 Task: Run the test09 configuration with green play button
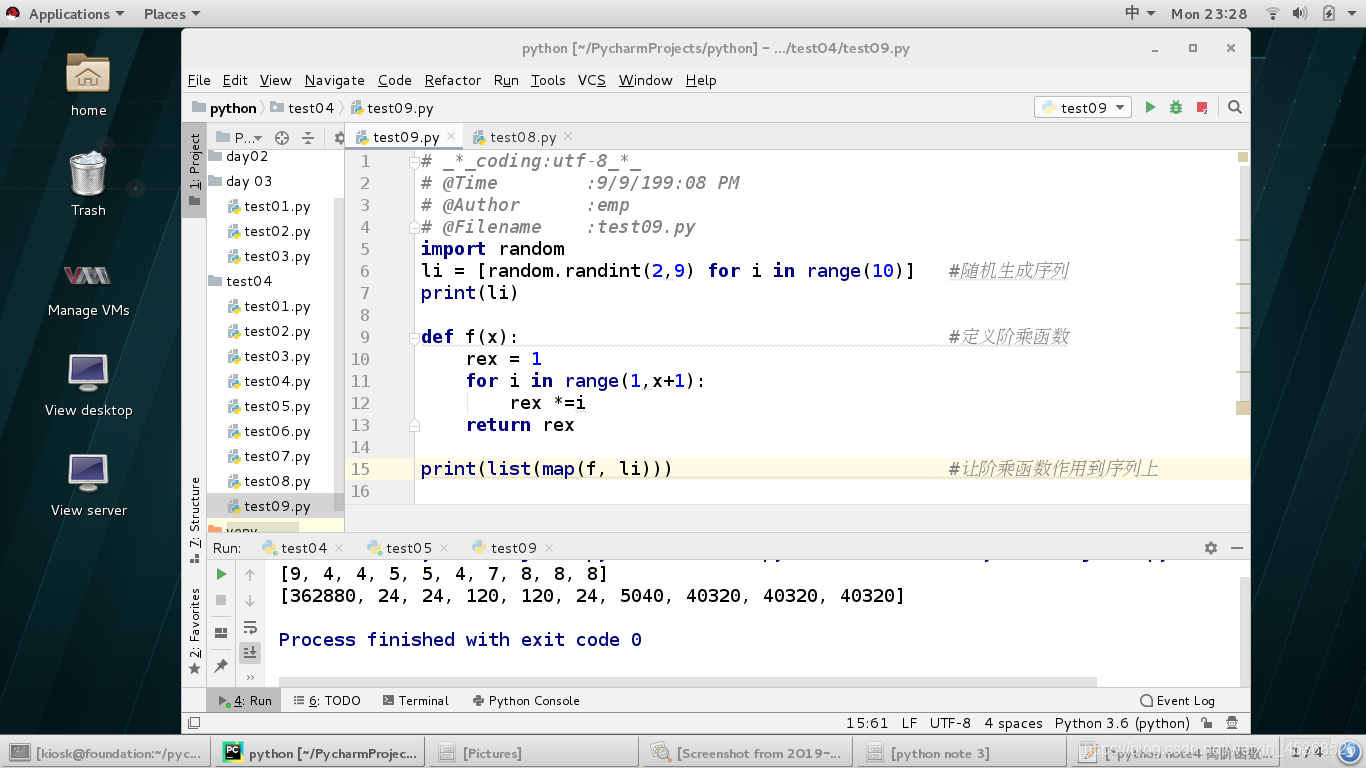click(x=1150, y=107)
